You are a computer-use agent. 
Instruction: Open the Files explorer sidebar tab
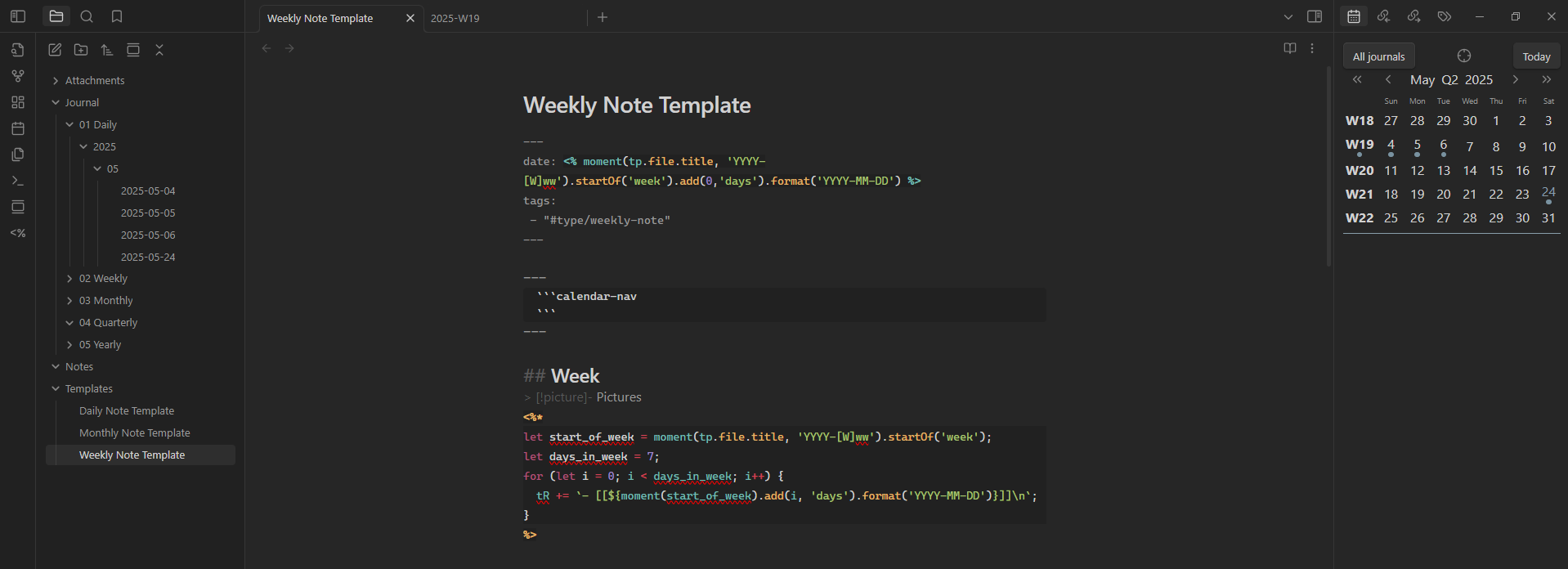click(56, 16)
